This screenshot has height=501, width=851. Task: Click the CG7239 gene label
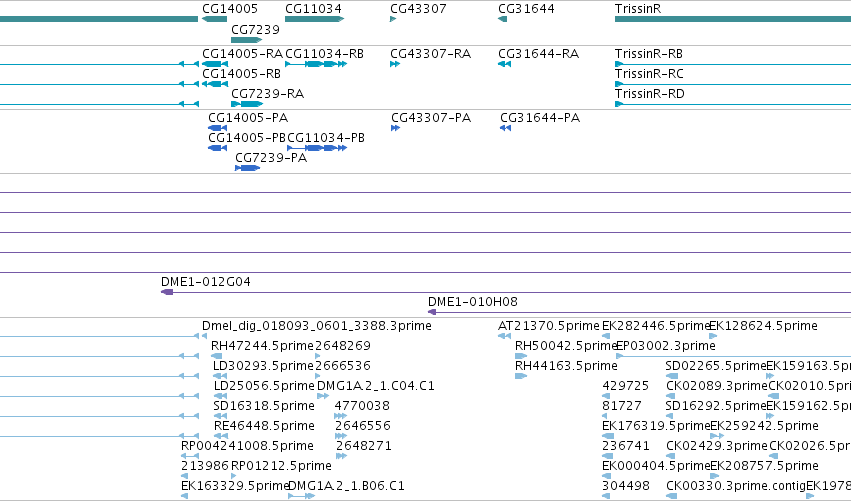(255, 29)
